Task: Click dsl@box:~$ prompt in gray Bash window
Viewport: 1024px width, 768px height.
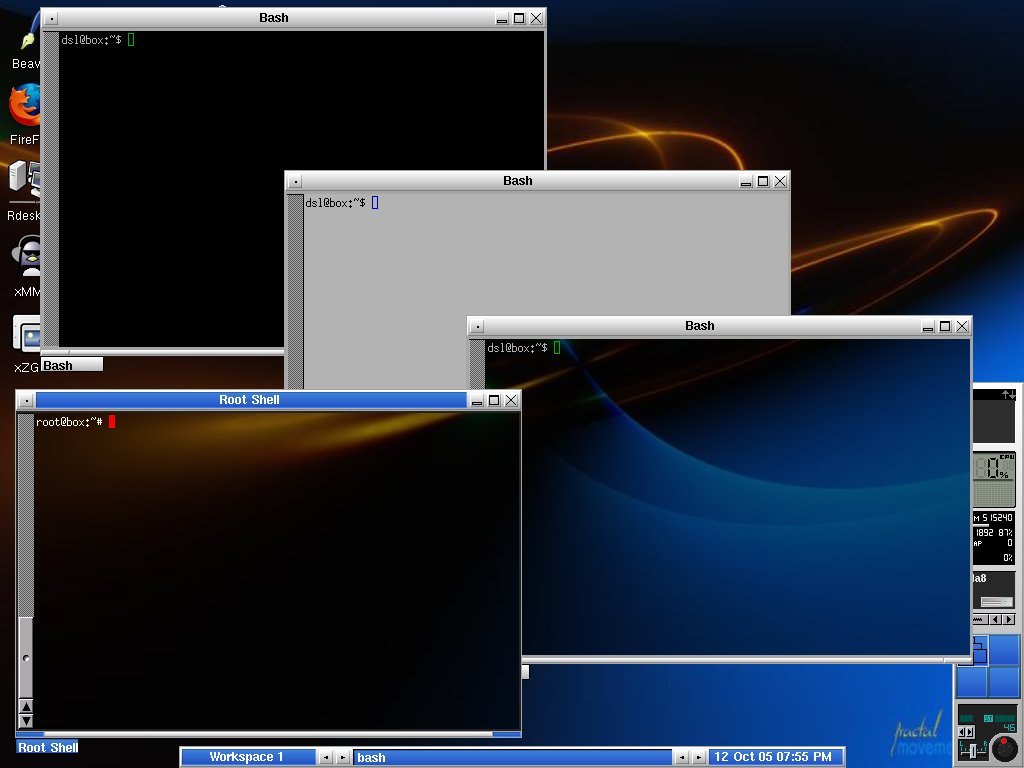Action: point(336,203)
